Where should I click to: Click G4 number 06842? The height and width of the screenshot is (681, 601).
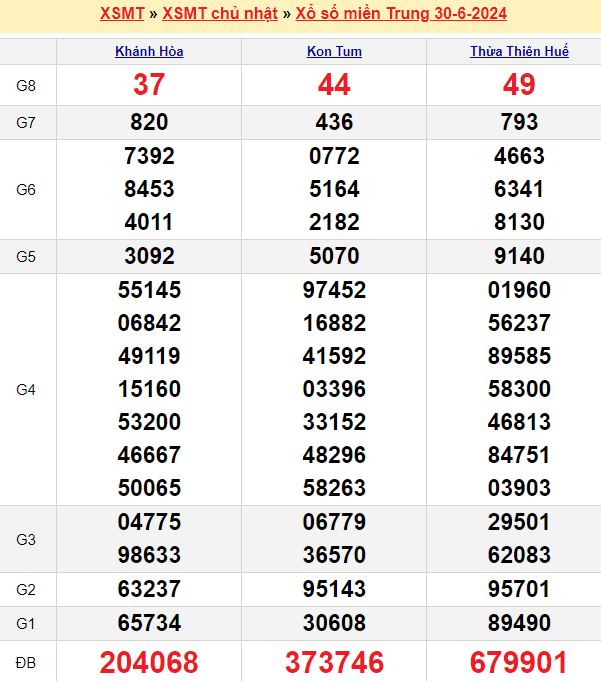pyautogui.click(x=149, y=323)
